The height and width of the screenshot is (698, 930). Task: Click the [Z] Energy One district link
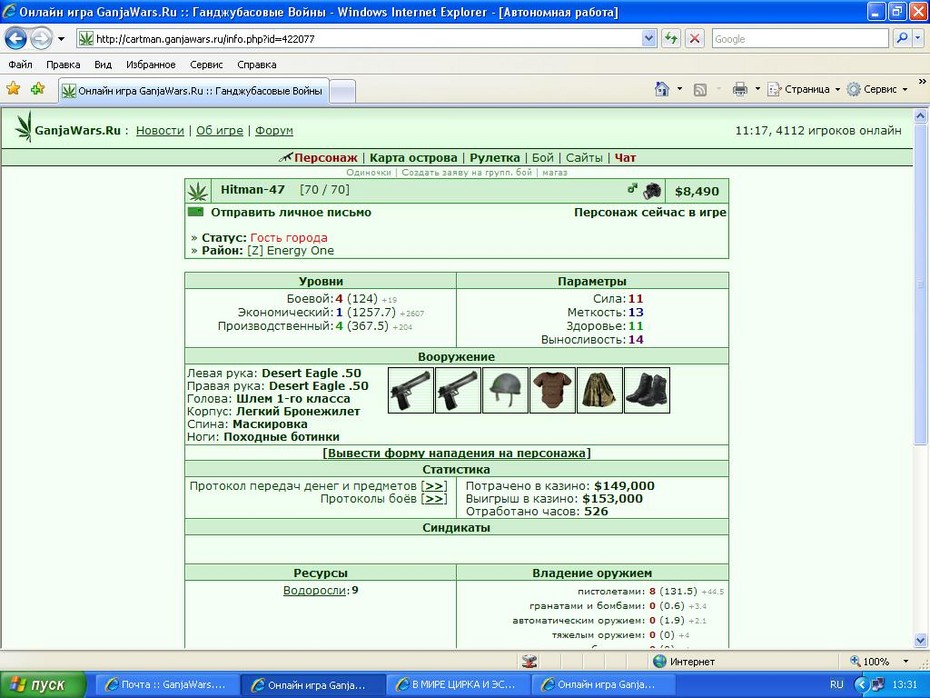tap(291, 251)
